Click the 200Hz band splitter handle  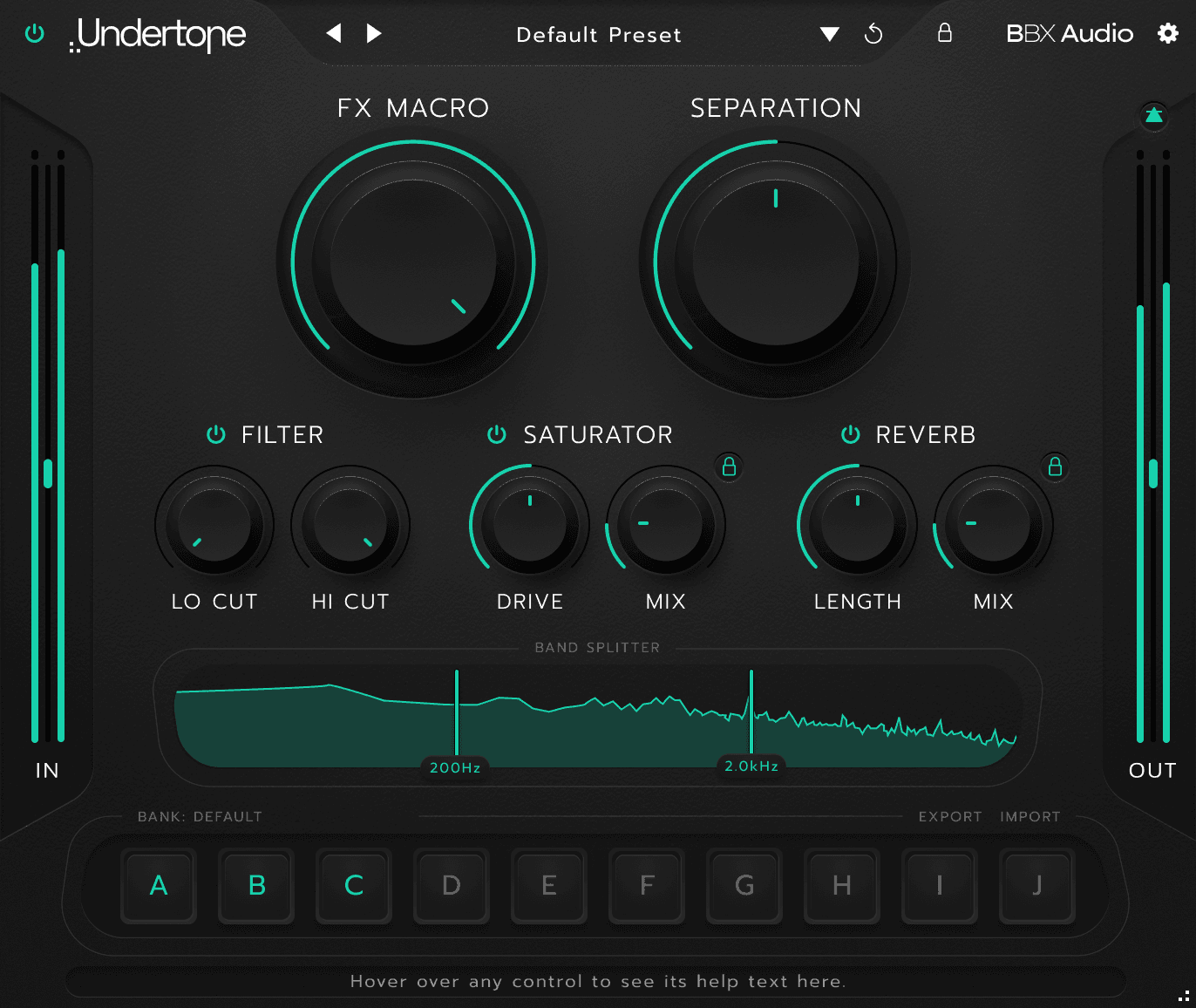455,767
